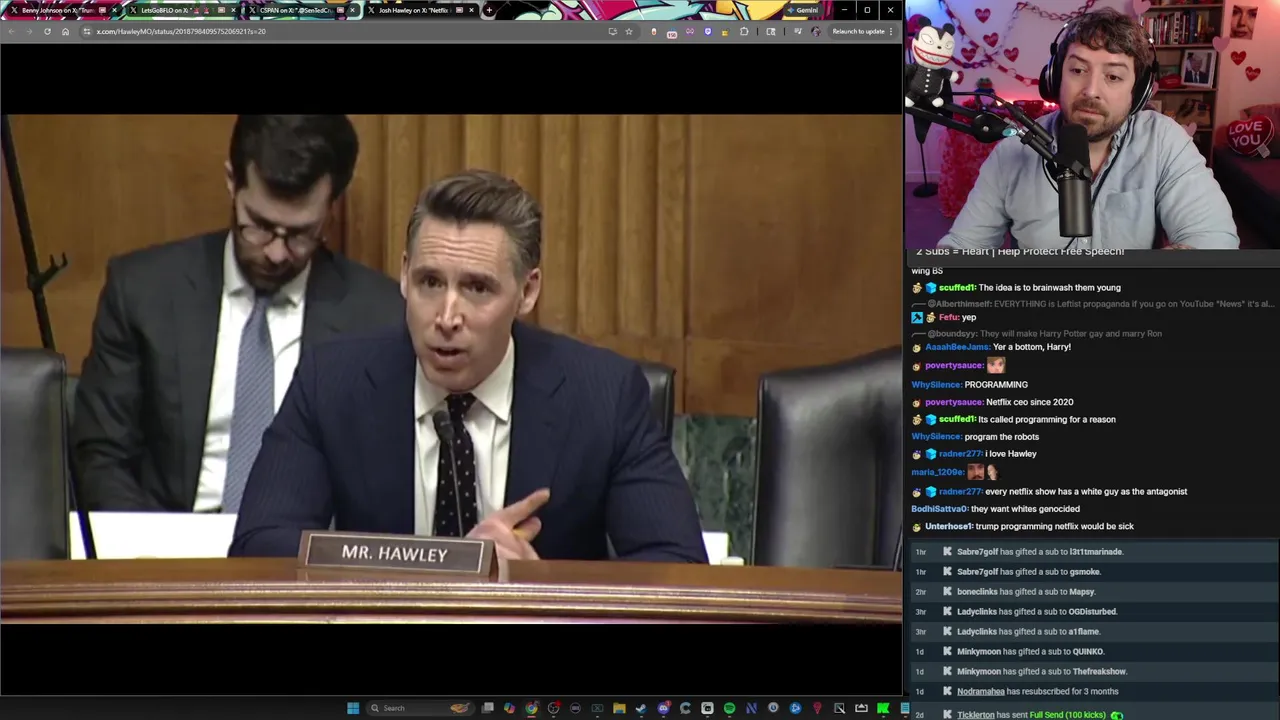1280x720 pixels.
Task: Open the Windows Start menu
Action: (x=353, y=708)
